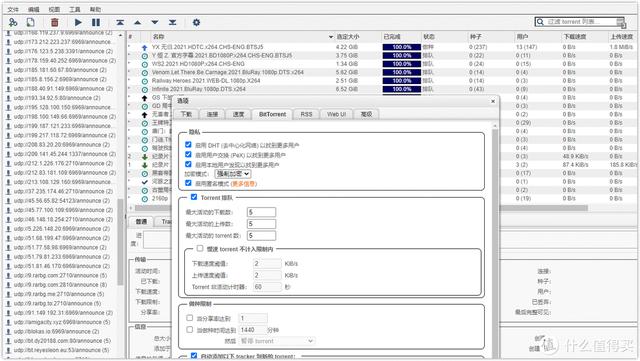Click tracker icon for udp://amigacity.xyz
The image size is (640, 361).
coord(8,322)
